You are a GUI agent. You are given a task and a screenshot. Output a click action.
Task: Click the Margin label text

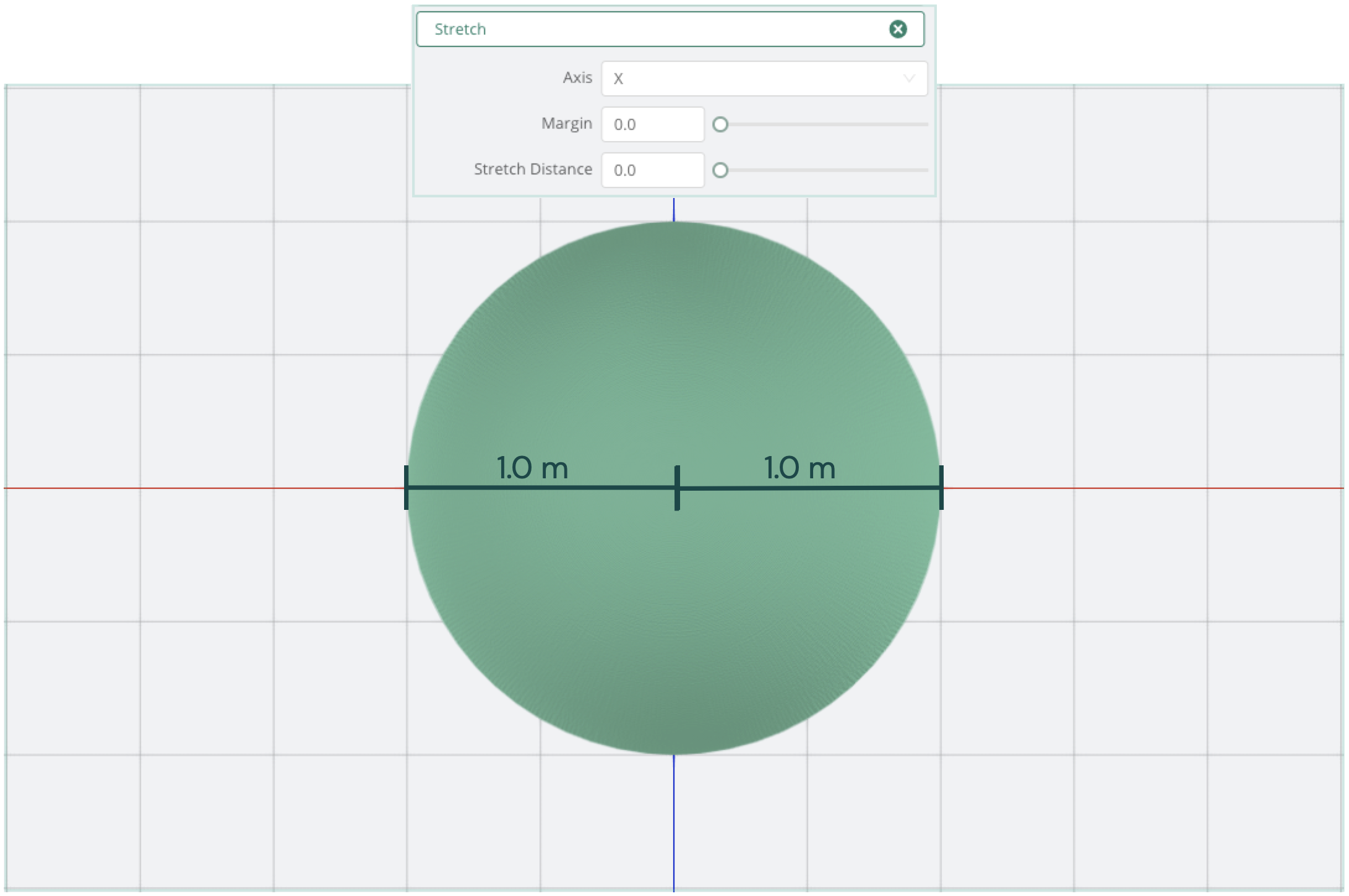[566, 124]
